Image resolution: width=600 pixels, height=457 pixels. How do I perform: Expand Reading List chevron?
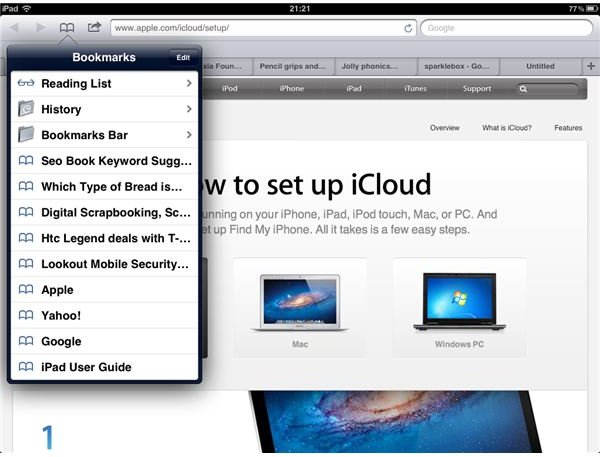point(189,83)
